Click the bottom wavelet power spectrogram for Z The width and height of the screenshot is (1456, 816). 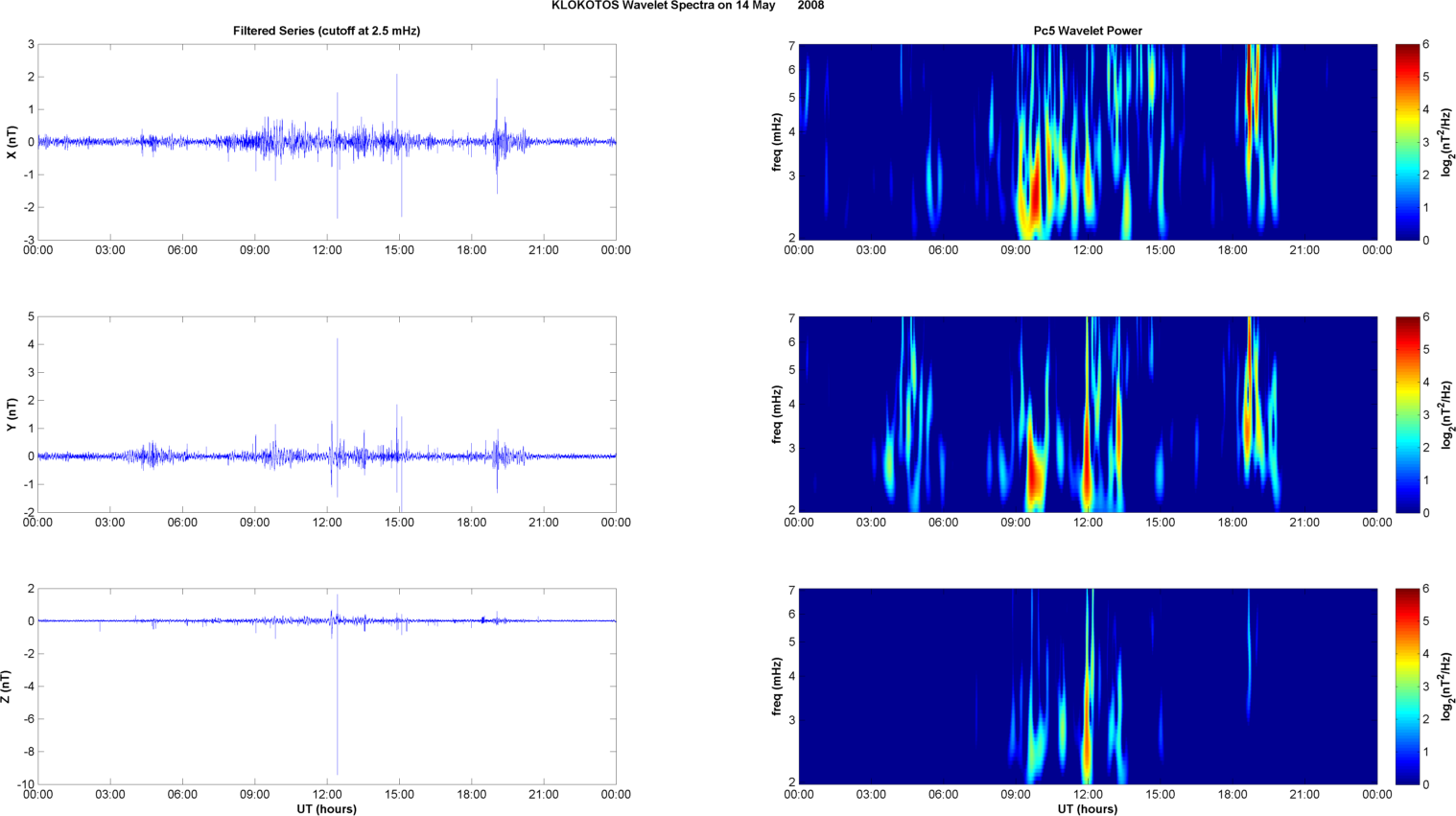(x=1088, y=687)
